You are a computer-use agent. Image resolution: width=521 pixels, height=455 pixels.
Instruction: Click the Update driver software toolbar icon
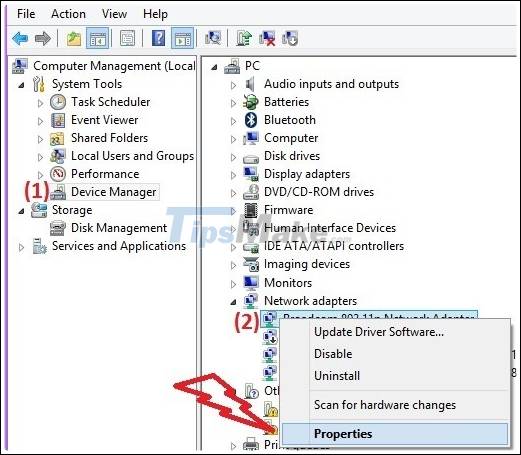pos(244,38)
